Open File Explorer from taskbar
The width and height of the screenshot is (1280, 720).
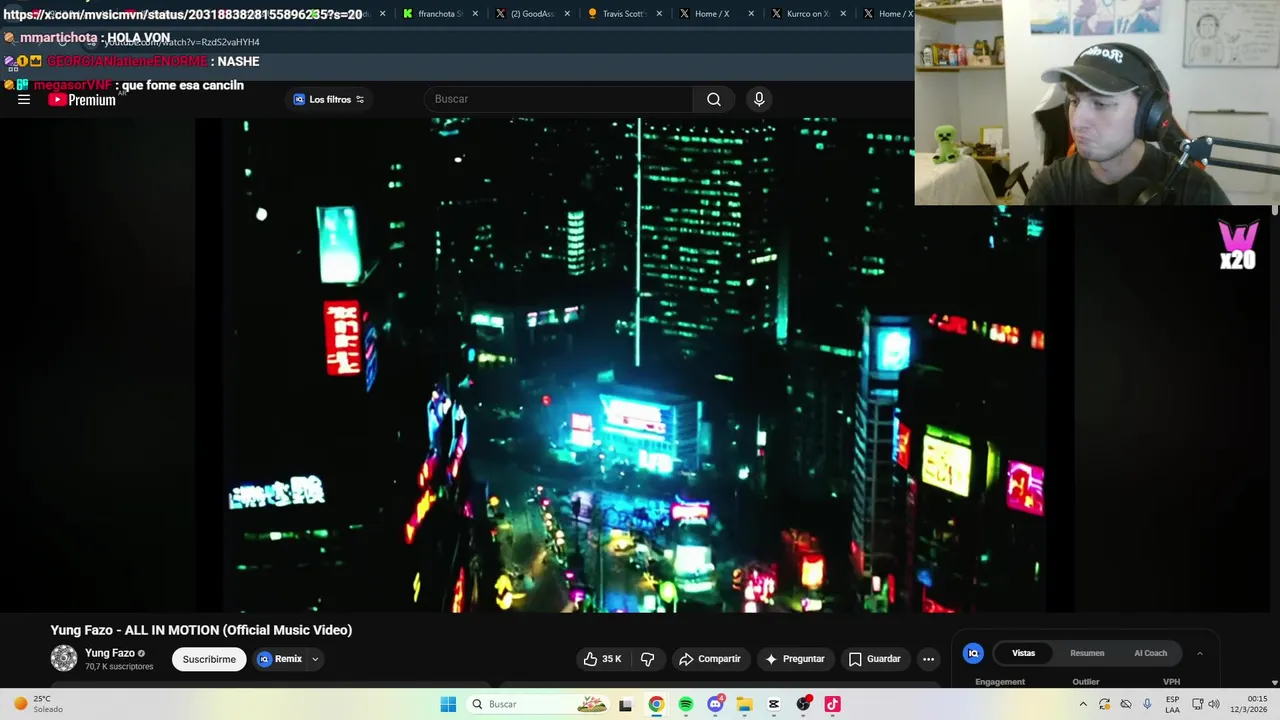[x=744, y=704]
